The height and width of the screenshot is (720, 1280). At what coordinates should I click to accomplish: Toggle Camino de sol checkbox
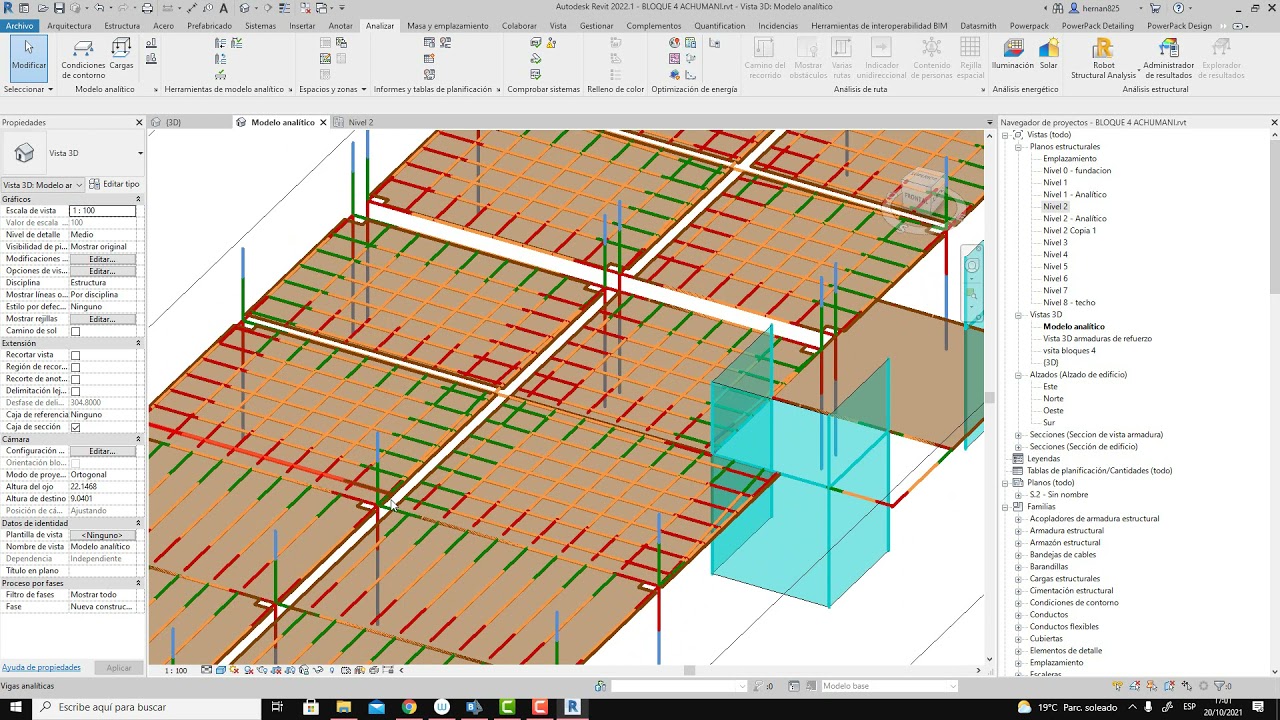[75, 331]
